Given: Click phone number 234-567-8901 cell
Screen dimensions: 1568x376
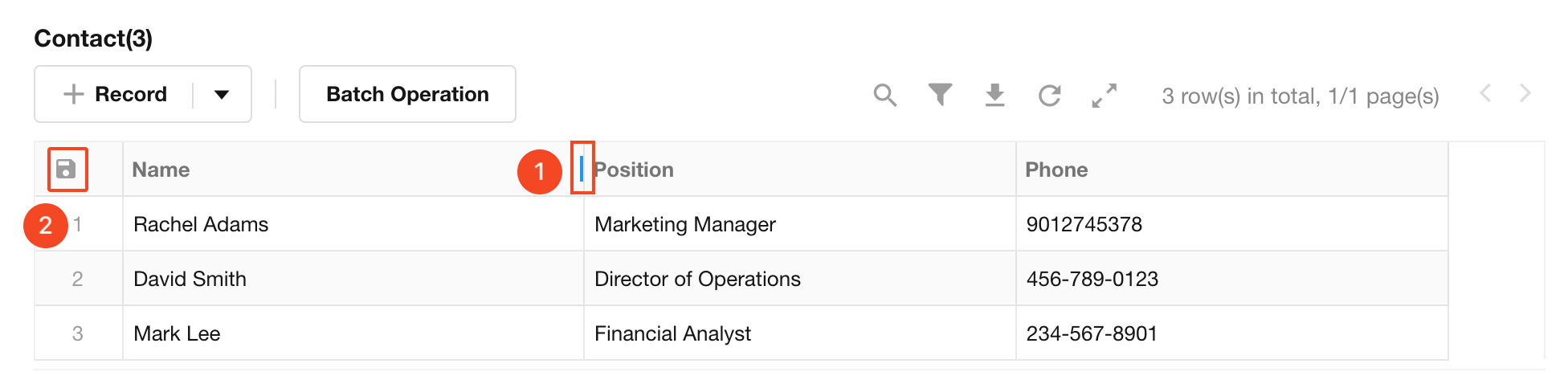Looking at the screenshot, I should pos(1092,333).
